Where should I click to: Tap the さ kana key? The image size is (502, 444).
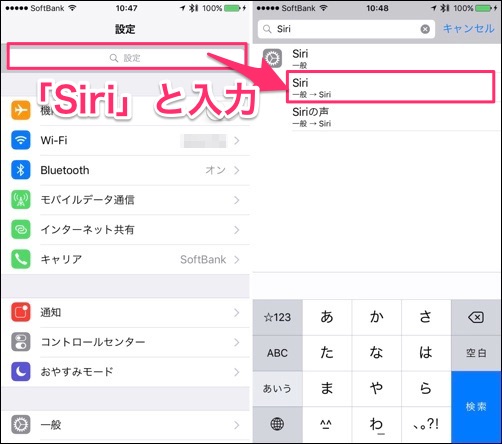pos(426,317)
